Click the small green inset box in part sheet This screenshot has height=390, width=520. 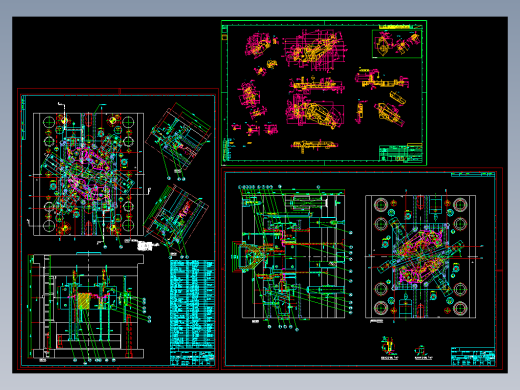click(x=397, y=44)
